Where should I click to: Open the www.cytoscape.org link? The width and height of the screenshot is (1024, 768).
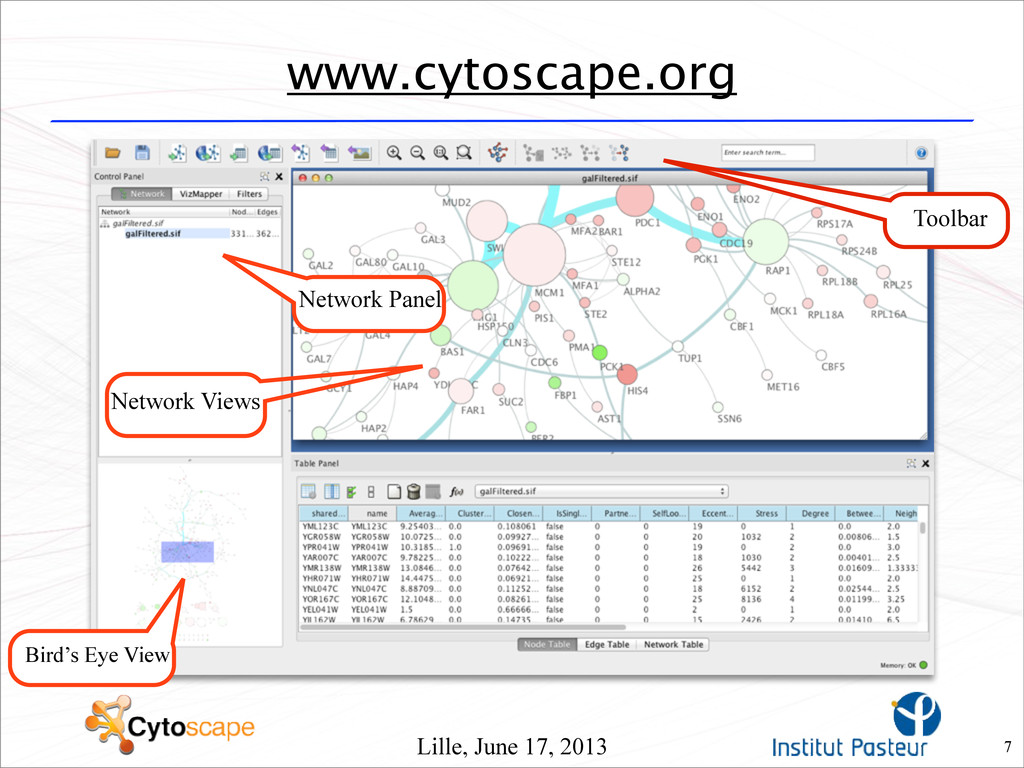pyautogui.click(x=511, y=74)
